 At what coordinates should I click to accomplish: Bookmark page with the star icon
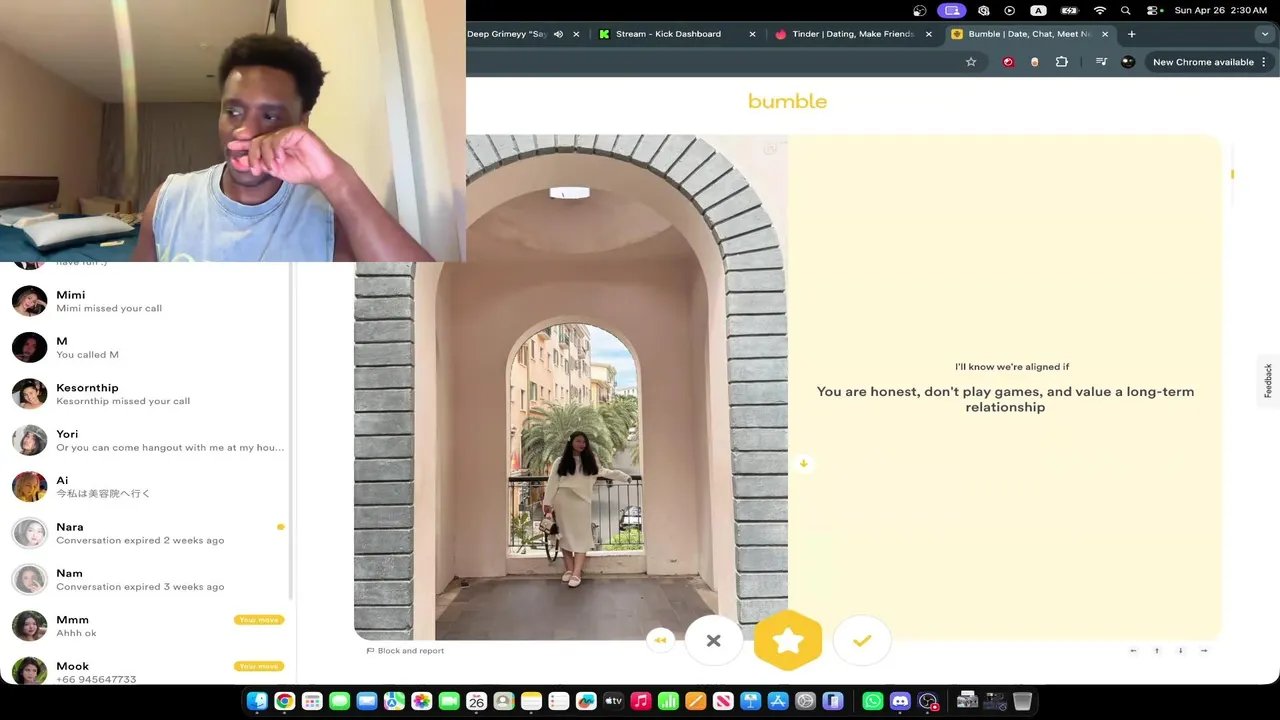click(970, 62)
